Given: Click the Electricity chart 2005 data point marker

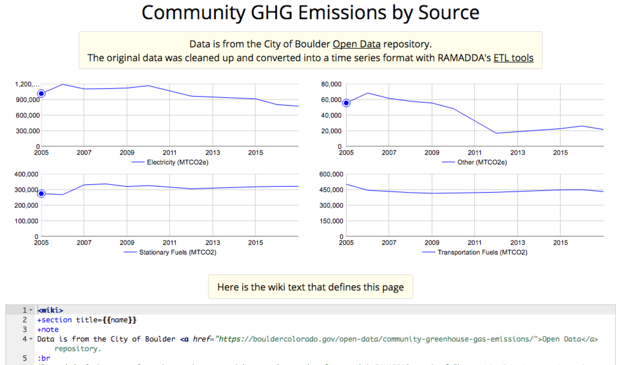Looking at the screenshot, I should point(41,94).
